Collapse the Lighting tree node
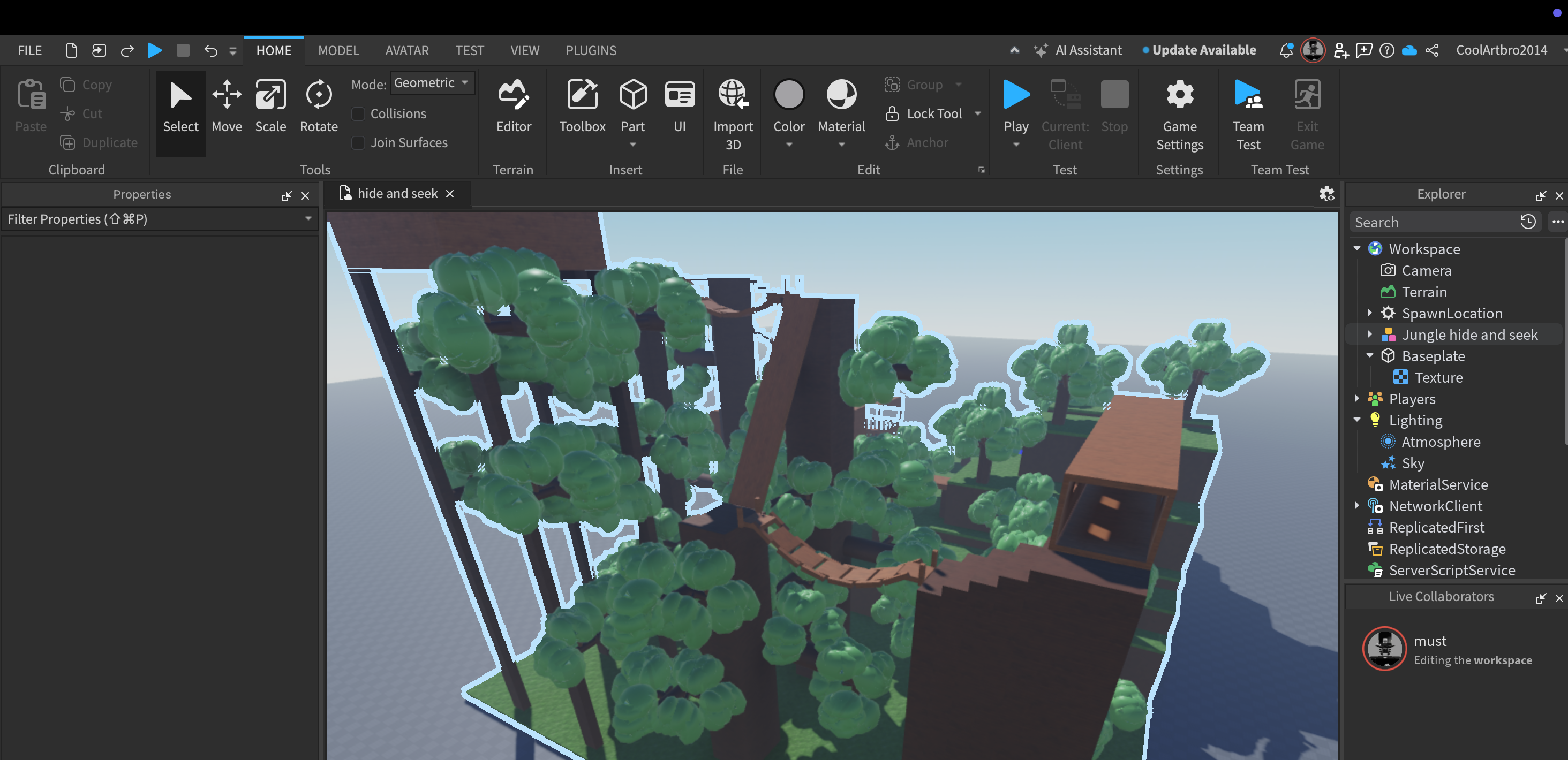 1357,420
